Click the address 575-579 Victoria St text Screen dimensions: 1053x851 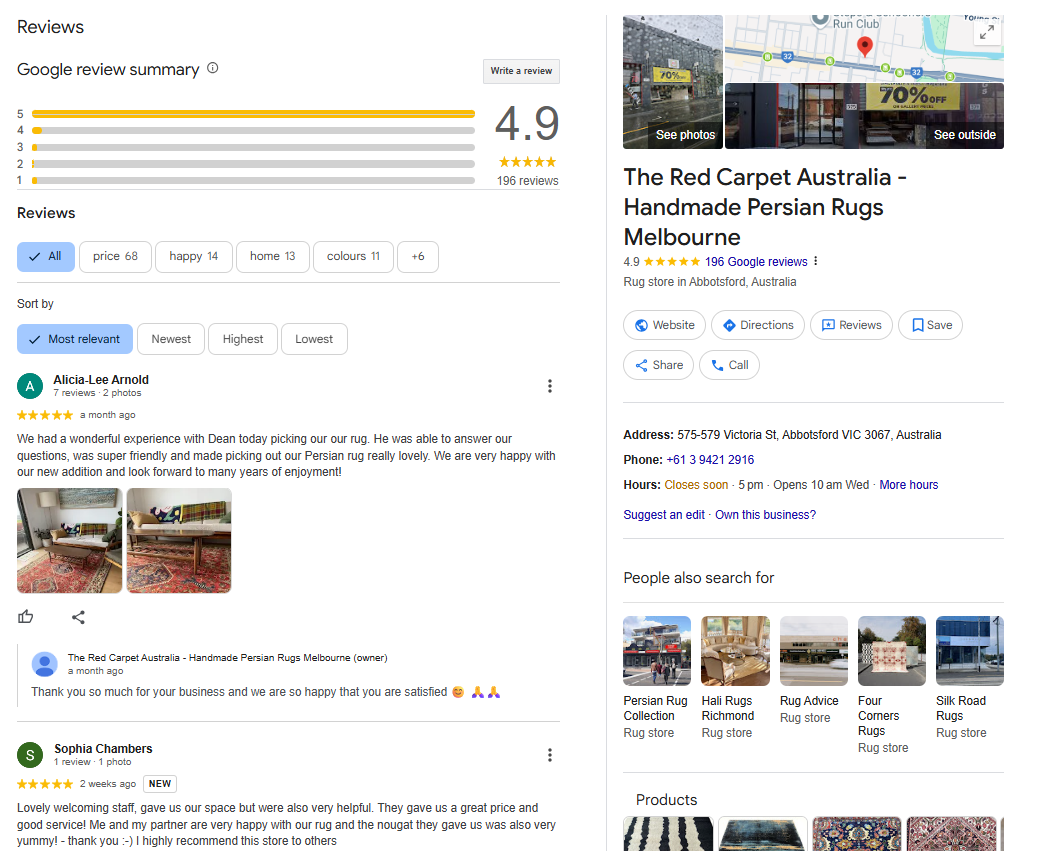point(809,435)
